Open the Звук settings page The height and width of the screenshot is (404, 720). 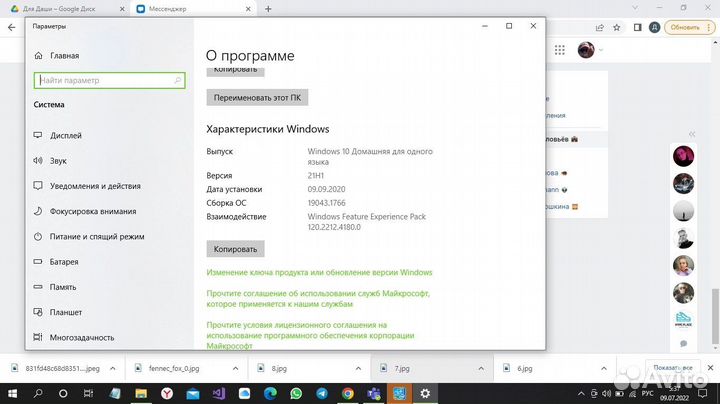[50, 161]
